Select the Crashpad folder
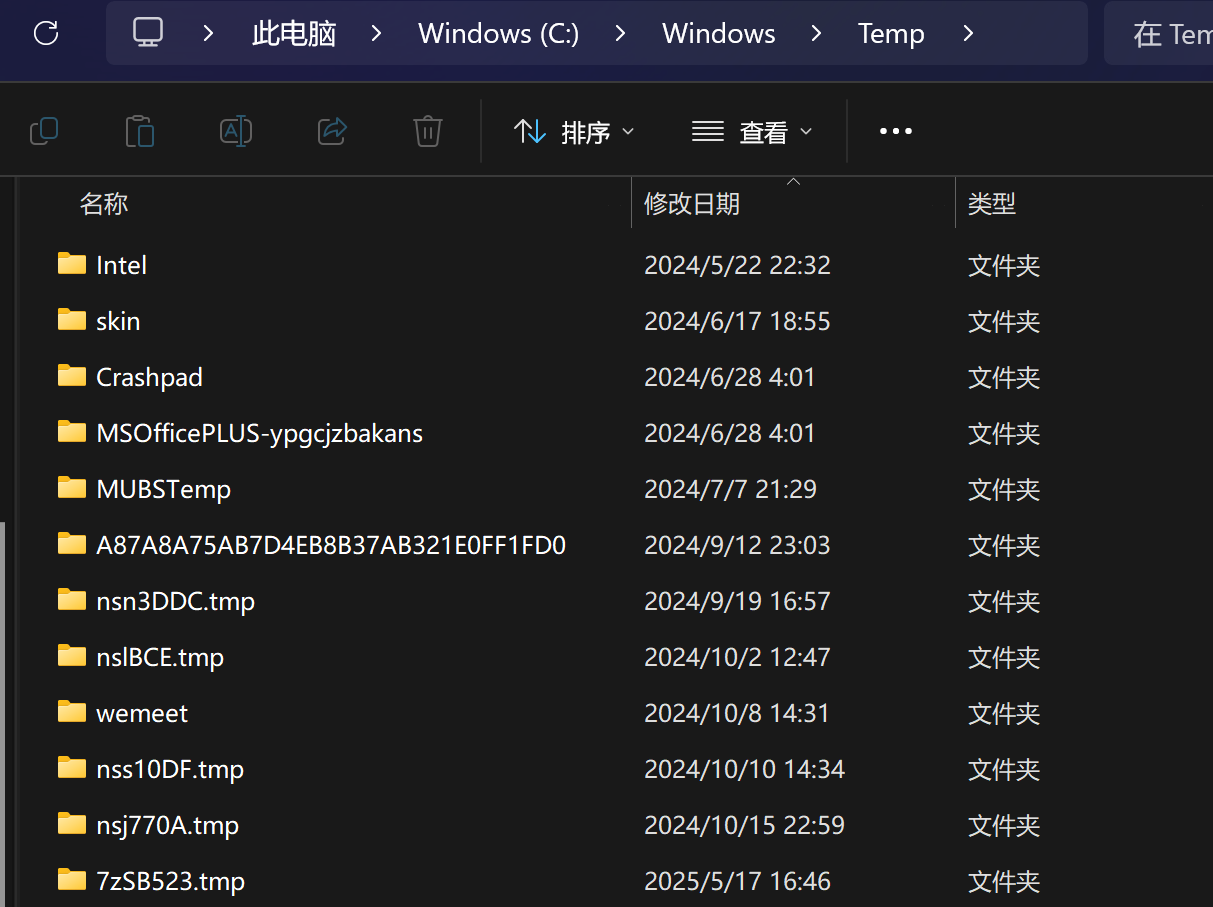This screenshot has width=1213, height=907. coord(149,377)
